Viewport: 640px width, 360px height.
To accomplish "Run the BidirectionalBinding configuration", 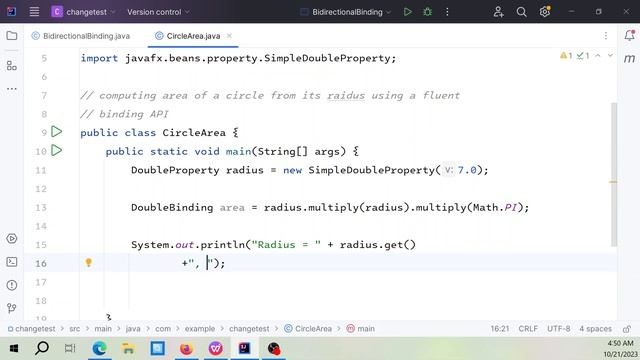I will pyautogui.click(x=407, y=12).
